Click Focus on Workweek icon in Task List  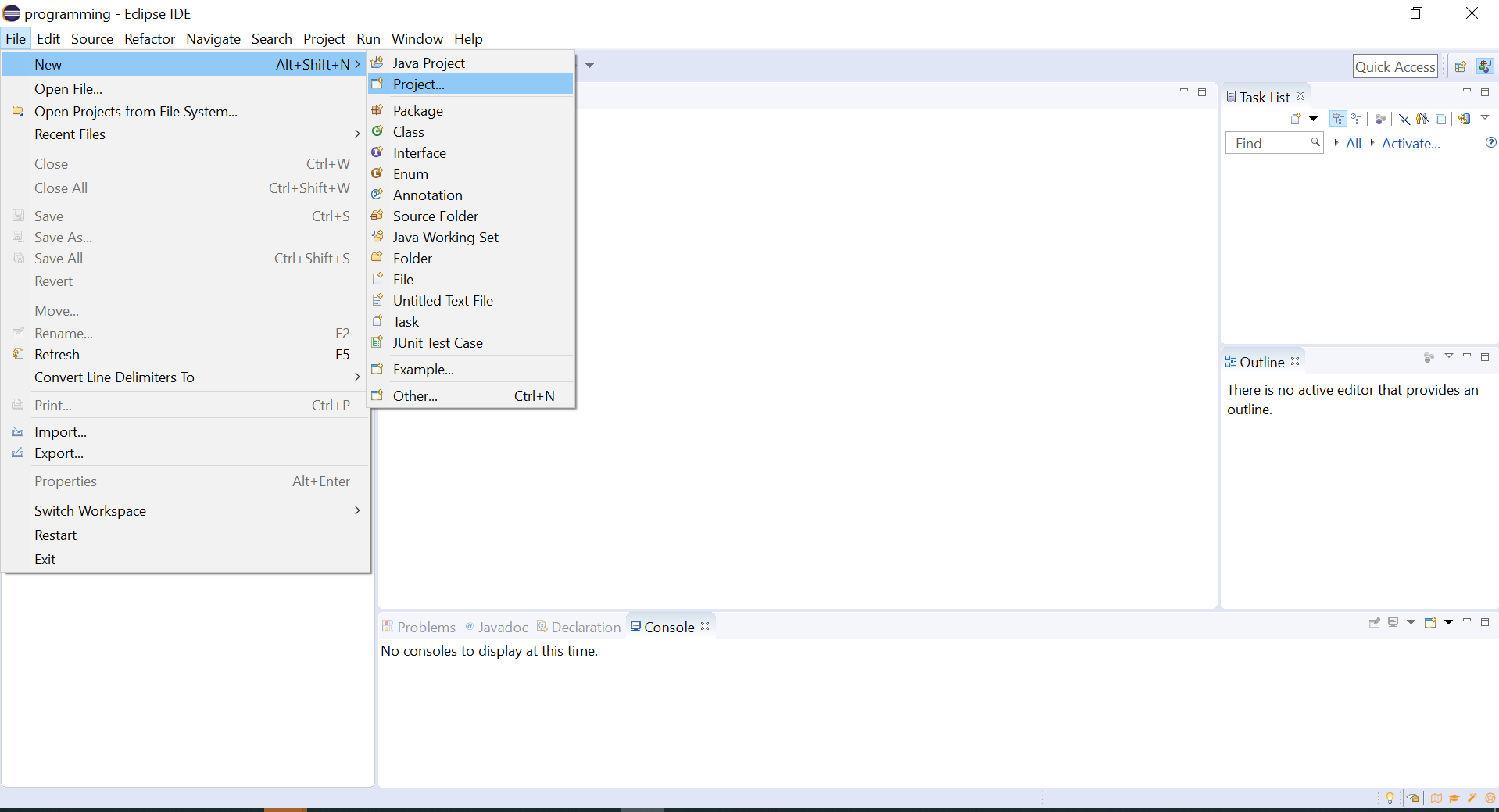click(x=1381, y=119)
